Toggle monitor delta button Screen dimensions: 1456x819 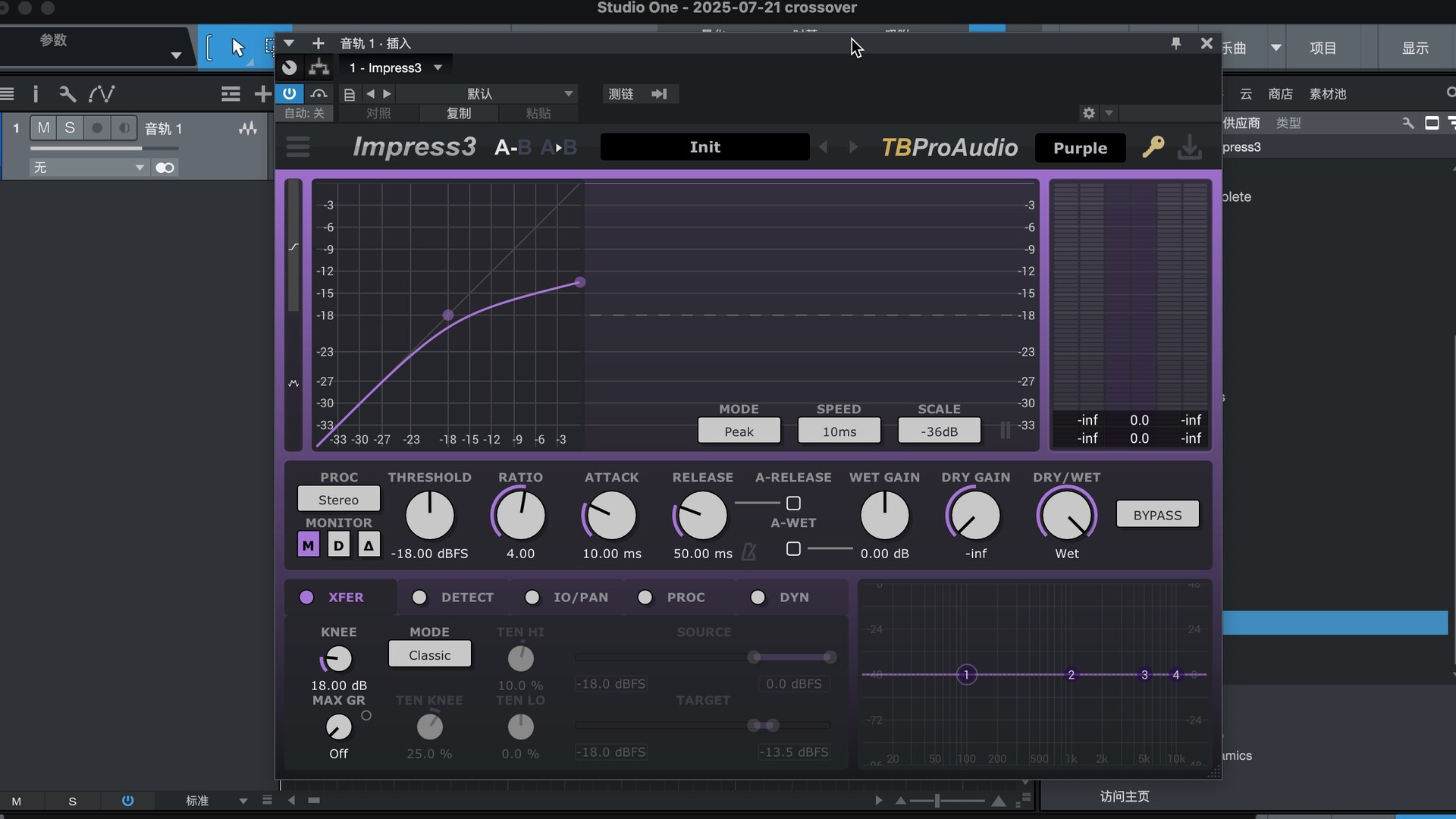pyautogui.click(x=369, y=544)
